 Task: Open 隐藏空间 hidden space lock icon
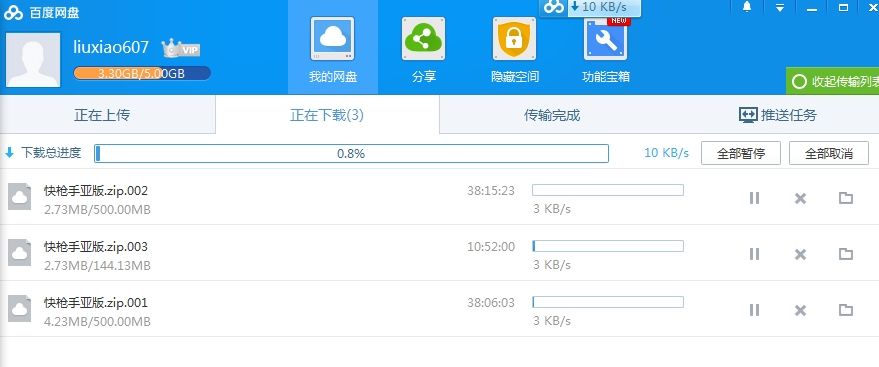(x=514, y=39)
